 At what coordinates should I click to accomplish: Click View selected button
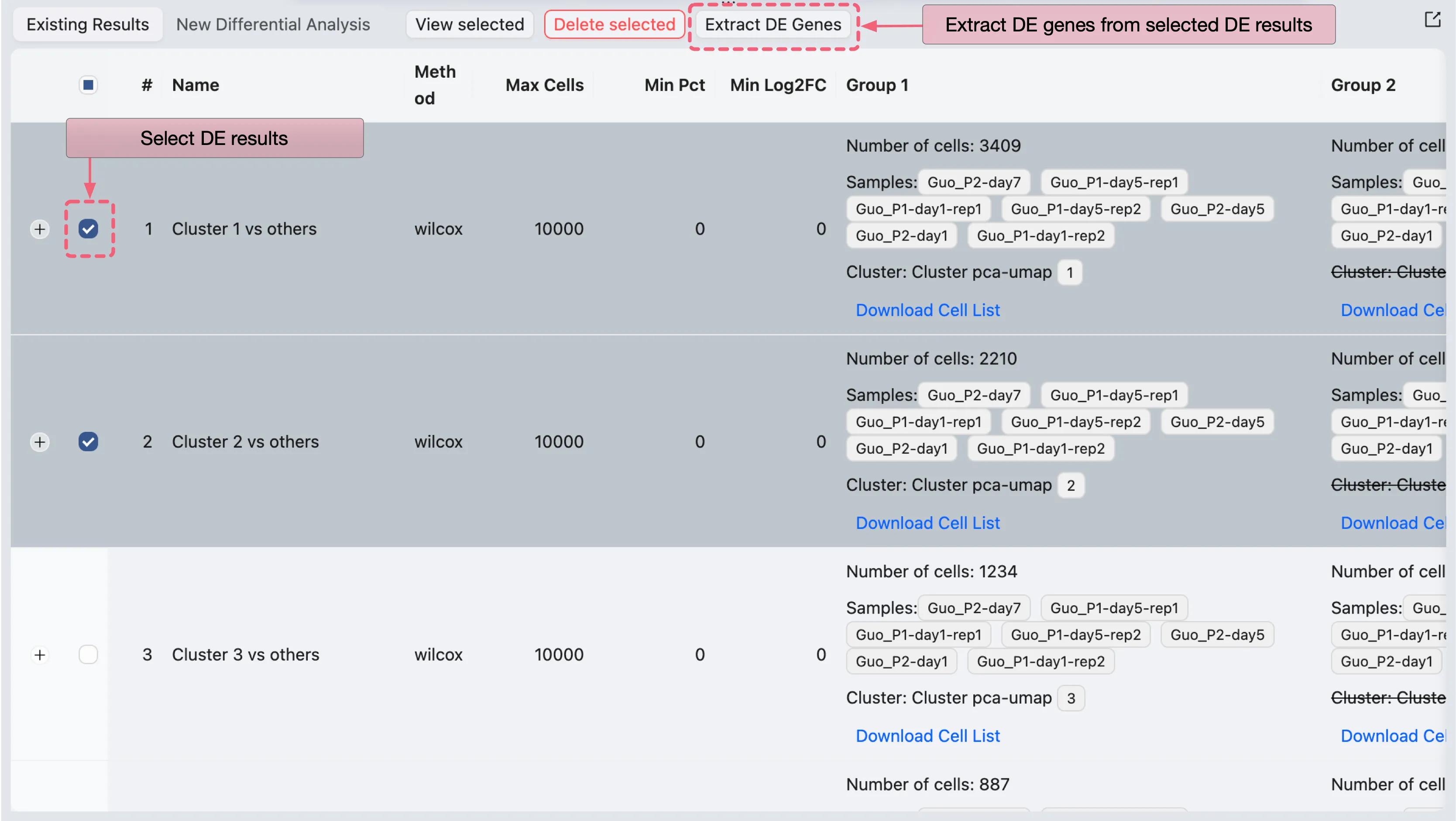point(469,24)
